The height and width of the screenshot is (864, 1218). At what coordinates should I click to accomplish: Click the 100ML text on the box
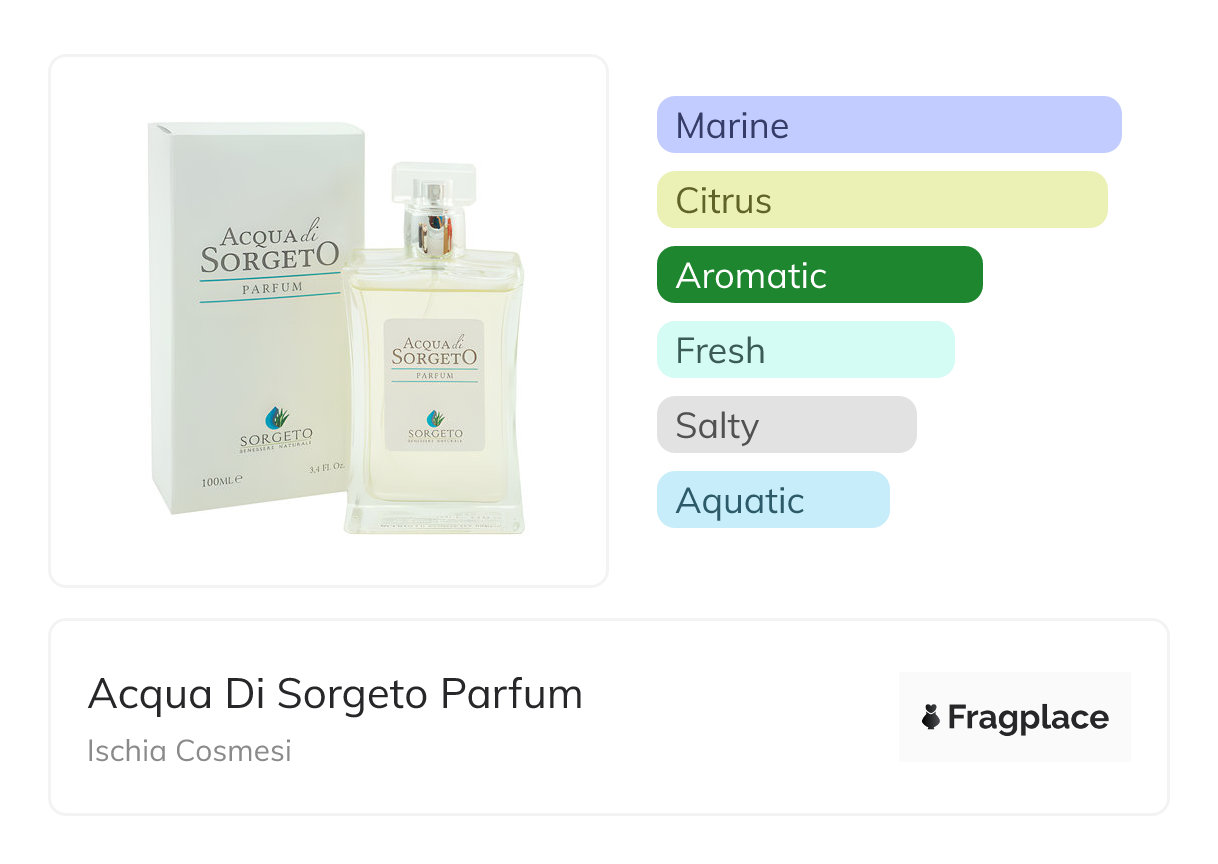coord(221,481)
